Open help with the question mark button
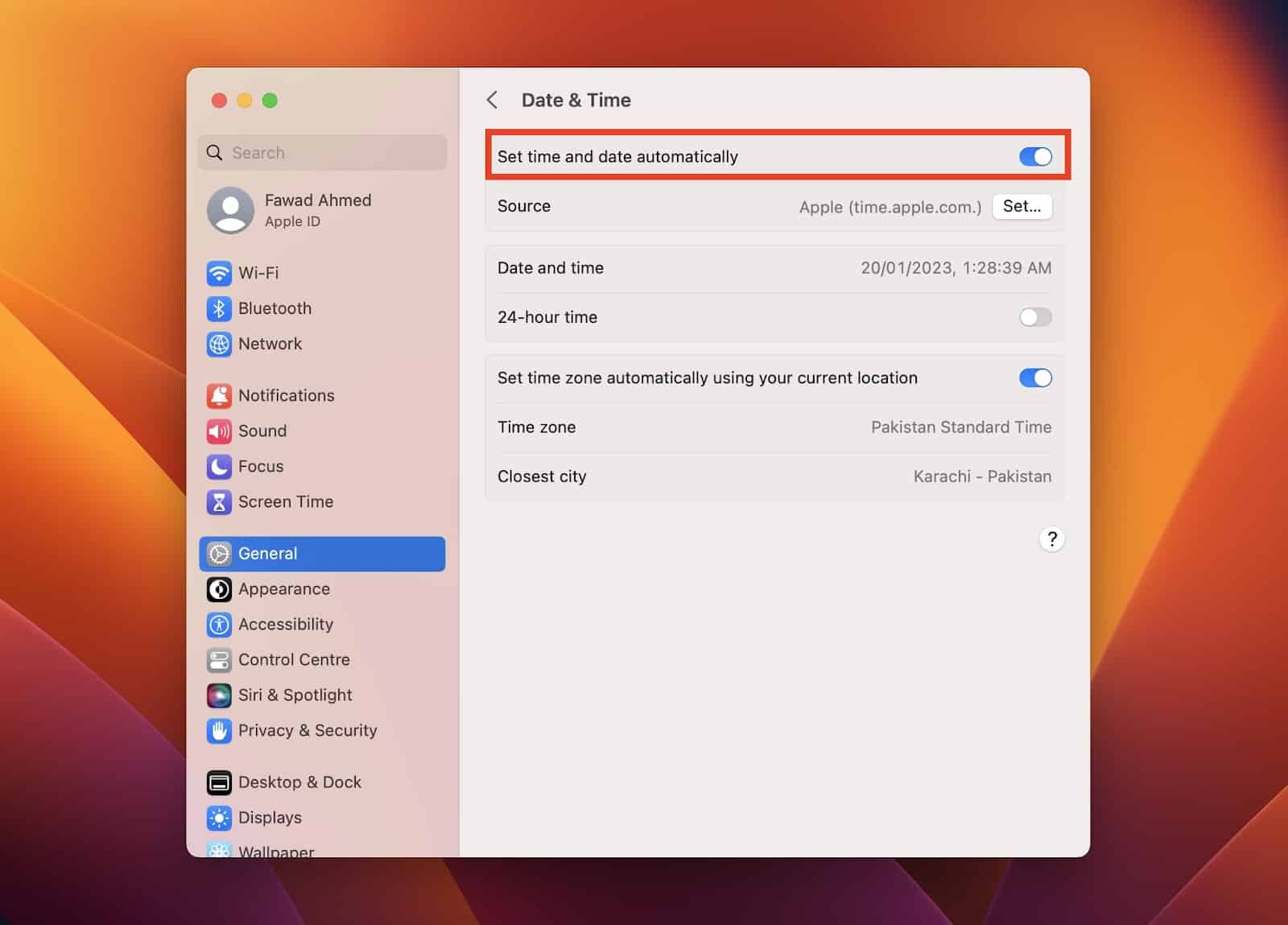This screenshot has width=1288, height=925. [x=1051, y=539]
